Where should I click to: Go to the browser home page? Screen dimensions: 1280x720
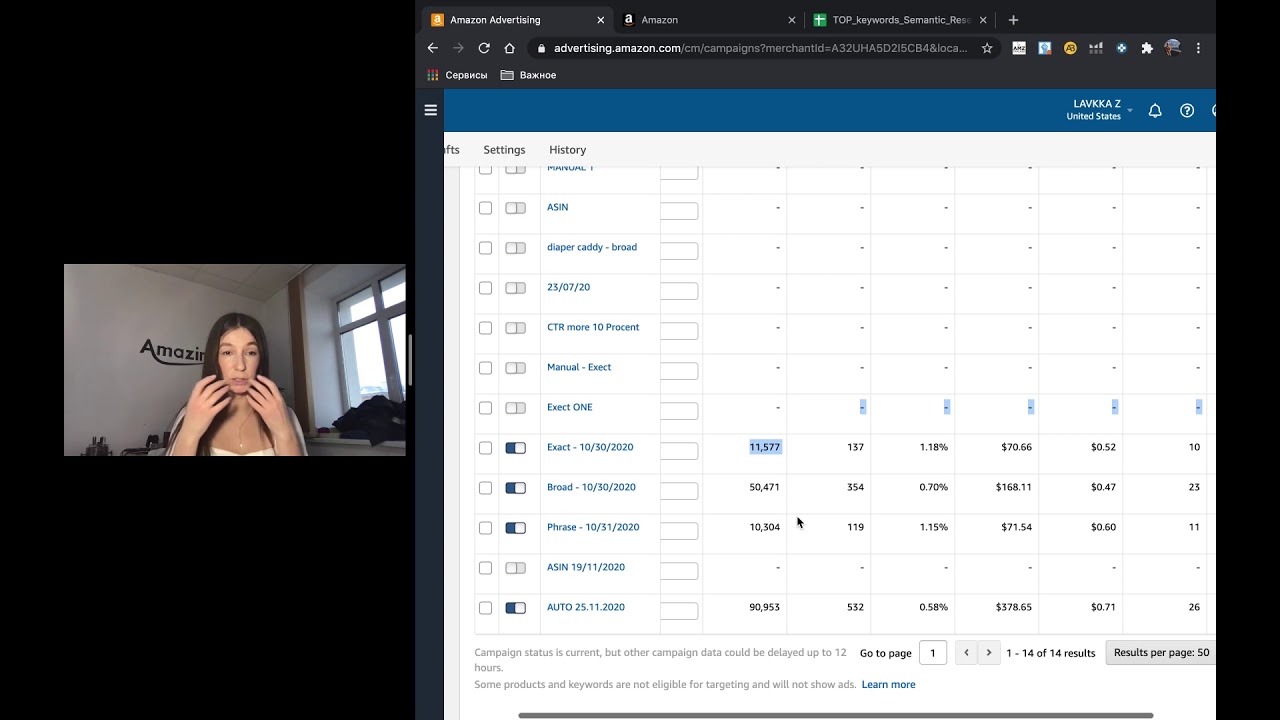tap(509, 48)
